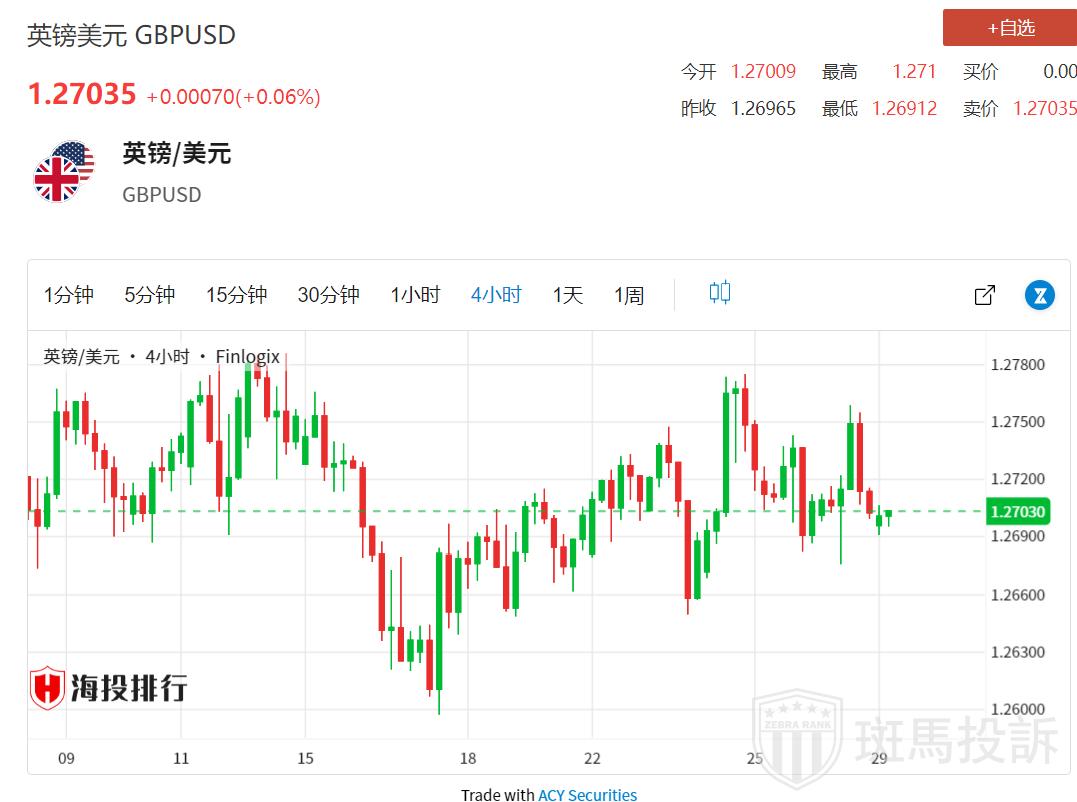Click date marker 22 on time axis
Image resolution: width=1077 pixels, height=802 pixels.
coord(592,758)
